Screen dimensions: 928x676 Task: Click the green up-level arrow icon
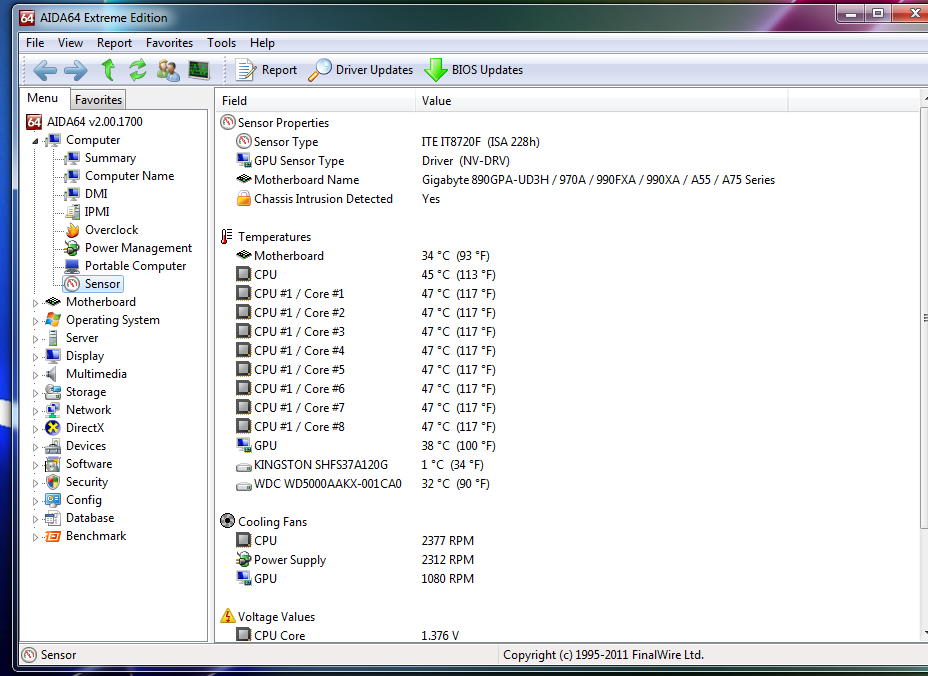point(108,70)
